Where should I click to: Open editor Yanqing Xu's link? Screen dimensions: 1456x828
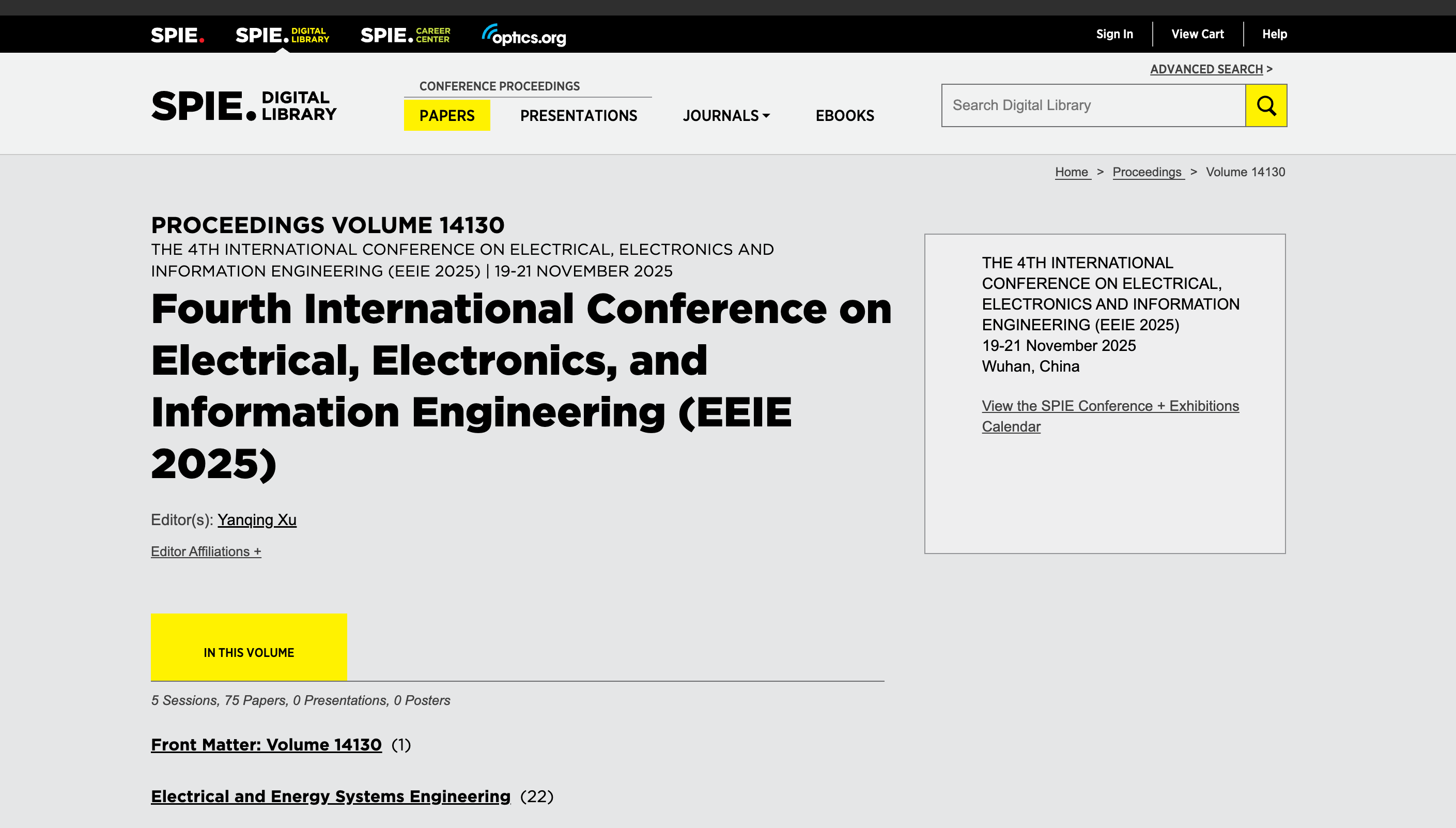pyautogui.click(x=257, y=519)
